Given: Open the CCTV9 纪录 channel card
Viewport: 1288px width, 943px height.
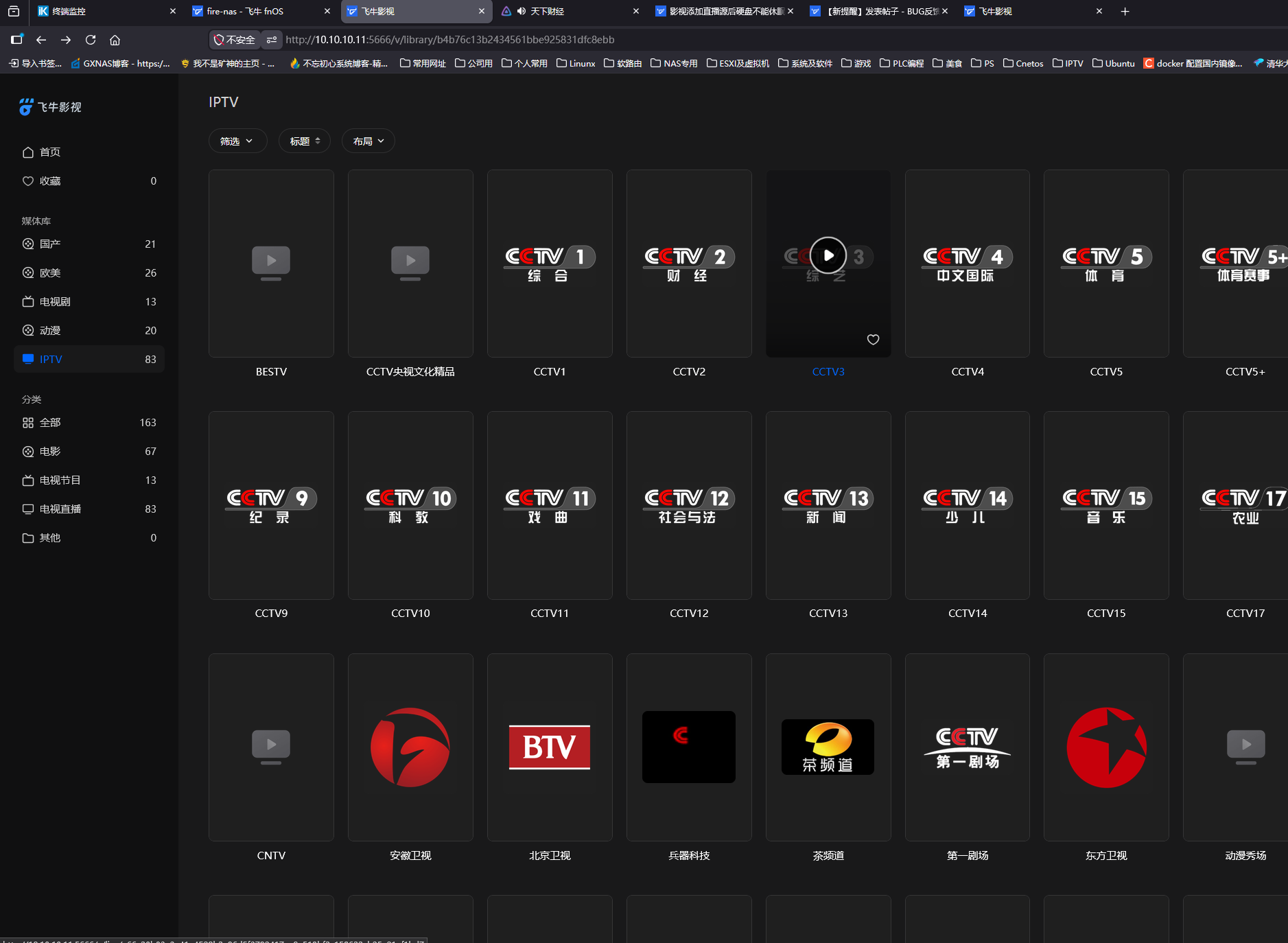Looking at the screenshot, I should coord(271,506).
